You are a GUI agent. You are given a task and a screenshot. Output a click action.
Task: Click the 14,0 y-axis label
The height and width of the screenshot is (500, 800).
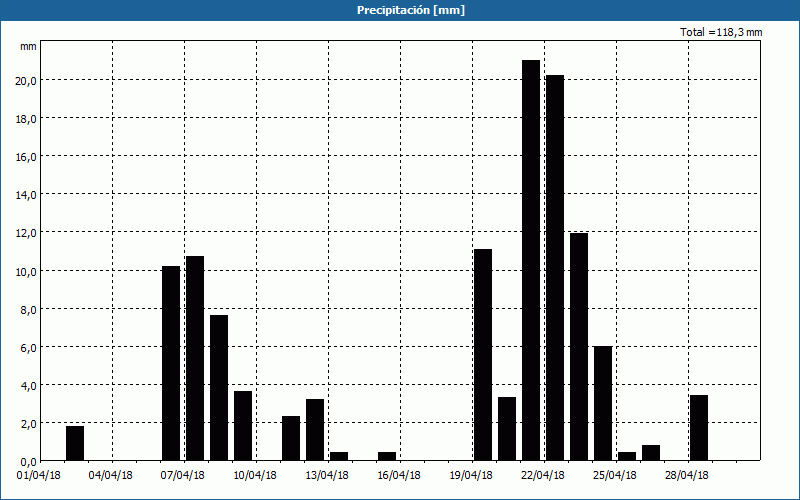coord(26,195)
